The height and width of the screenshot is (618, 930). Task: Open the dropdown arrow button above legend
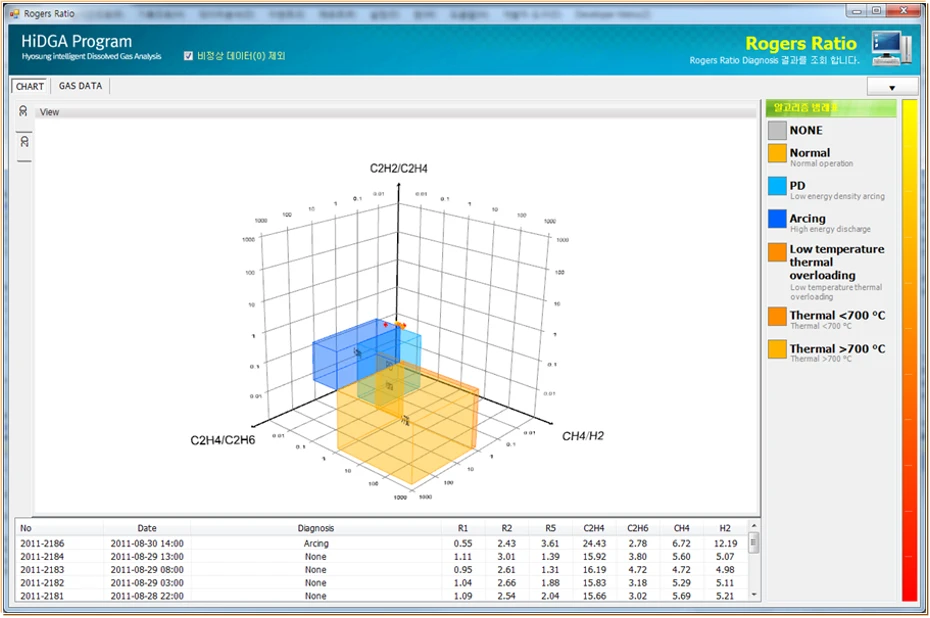pos(892,88)
